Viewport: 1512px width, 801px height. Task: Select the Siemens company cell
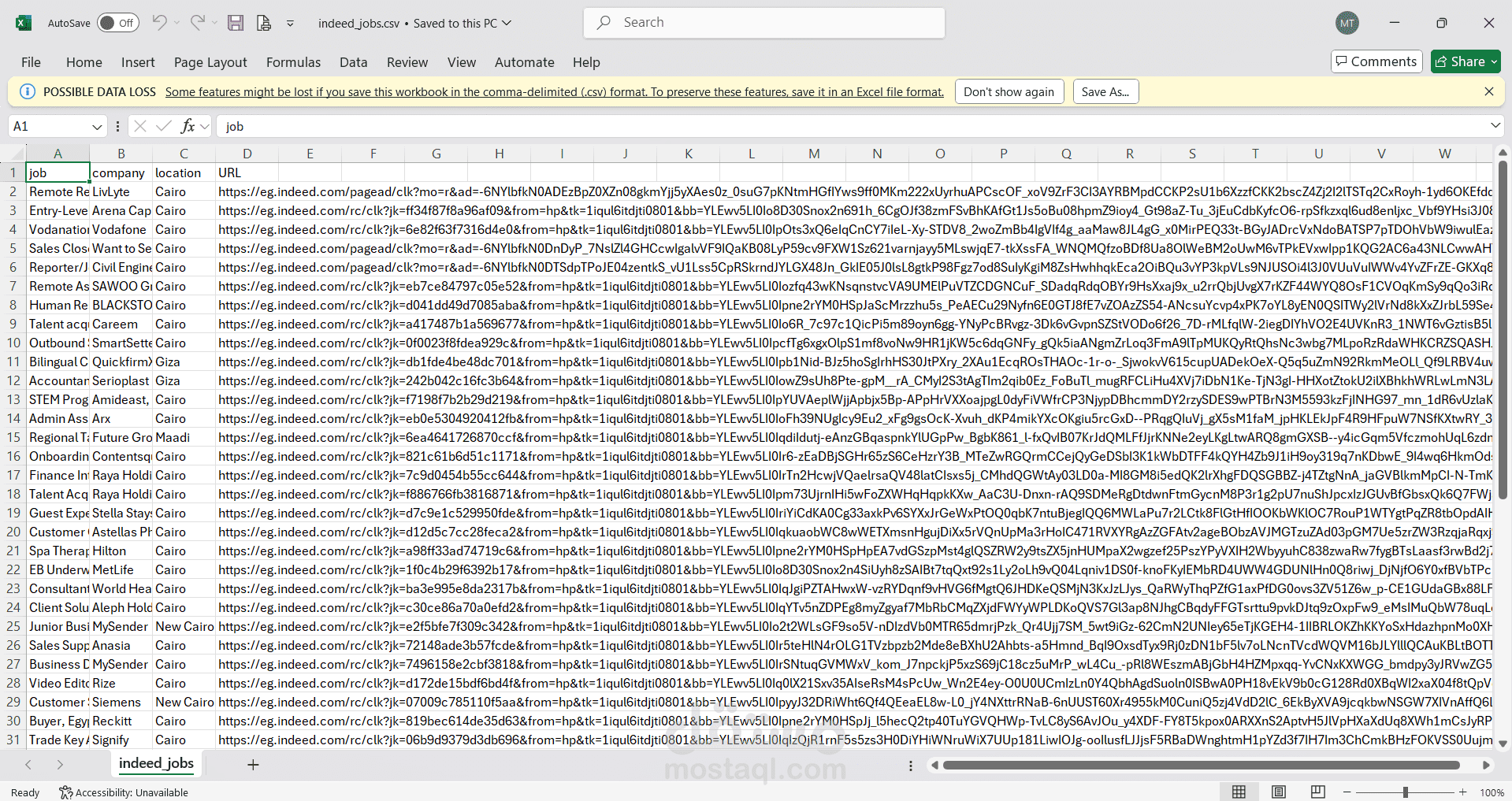pyautogui.click(x=121, y=702)
